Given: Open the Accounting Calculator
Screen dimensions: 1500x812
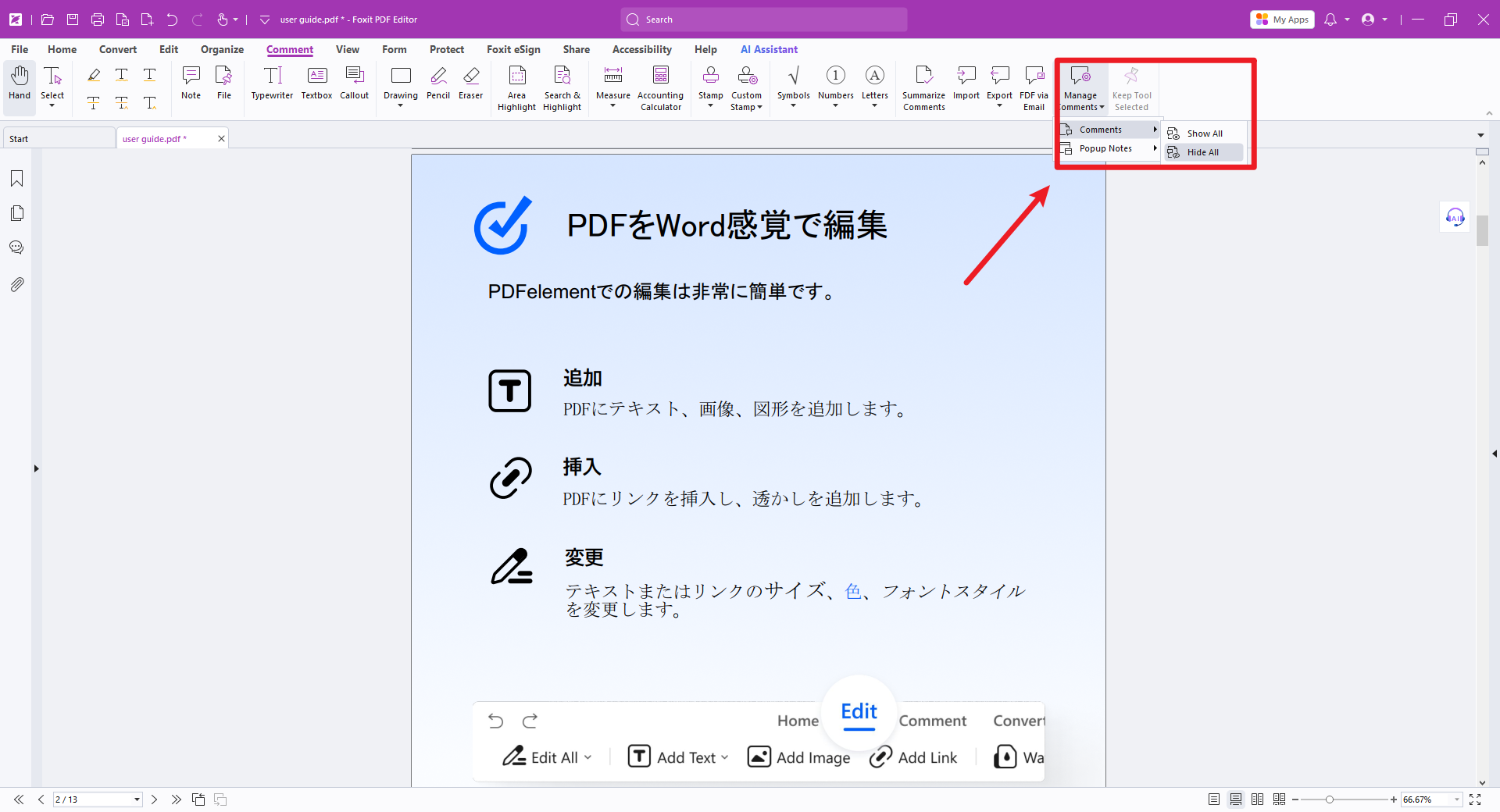Looking at the screenshot, I should point(661,88).
